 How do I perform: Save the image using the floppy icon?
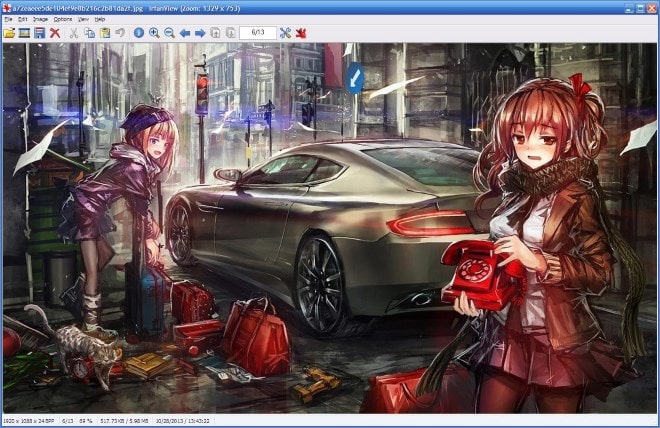pos(40,33)
